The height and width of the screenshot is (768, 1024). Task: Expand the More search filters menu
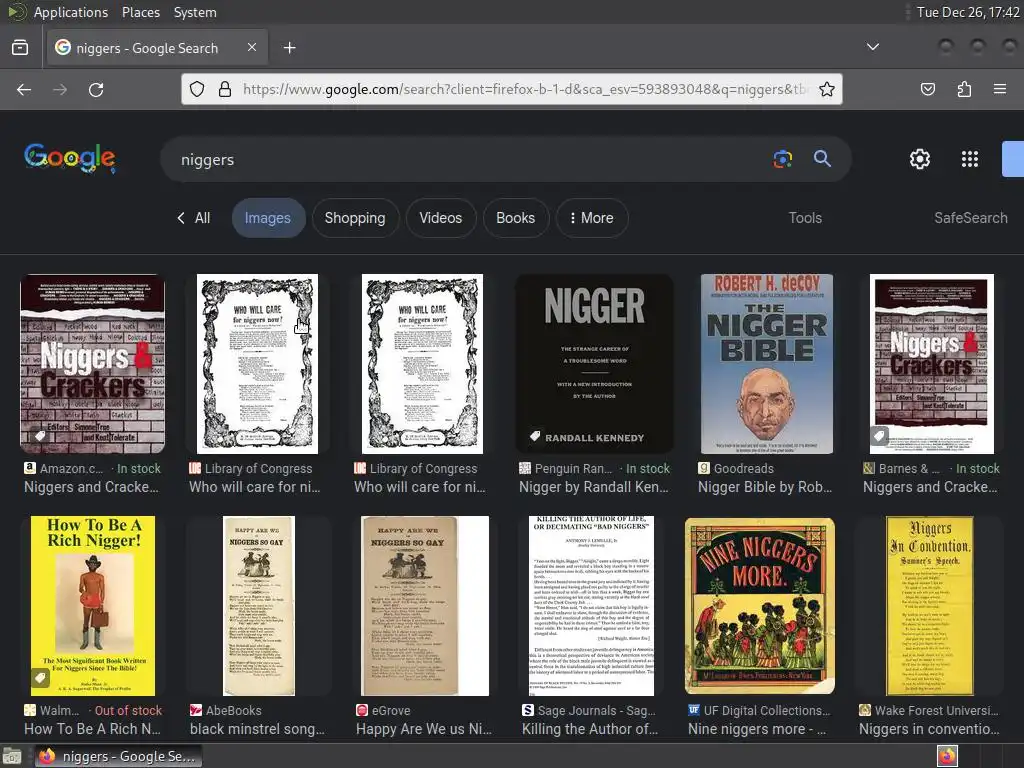click(592, 217)
